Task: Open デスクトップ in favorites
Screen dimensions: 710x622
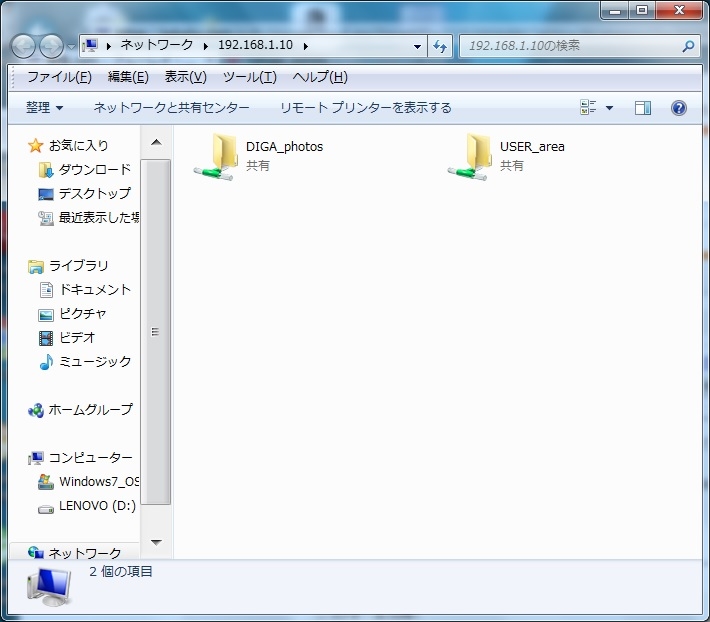Action: (x=95, y=193)
